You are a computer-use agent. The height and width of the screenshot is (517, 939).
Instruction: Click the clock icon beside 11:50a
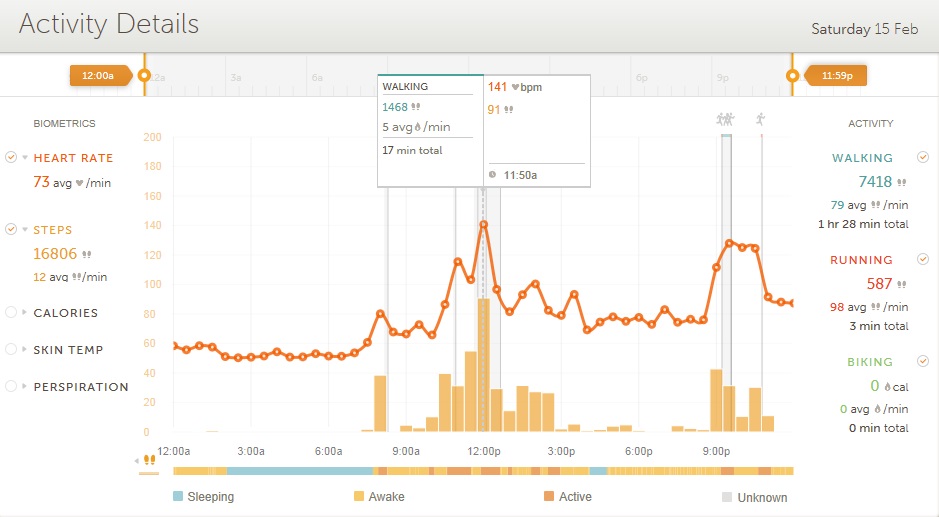492,175
